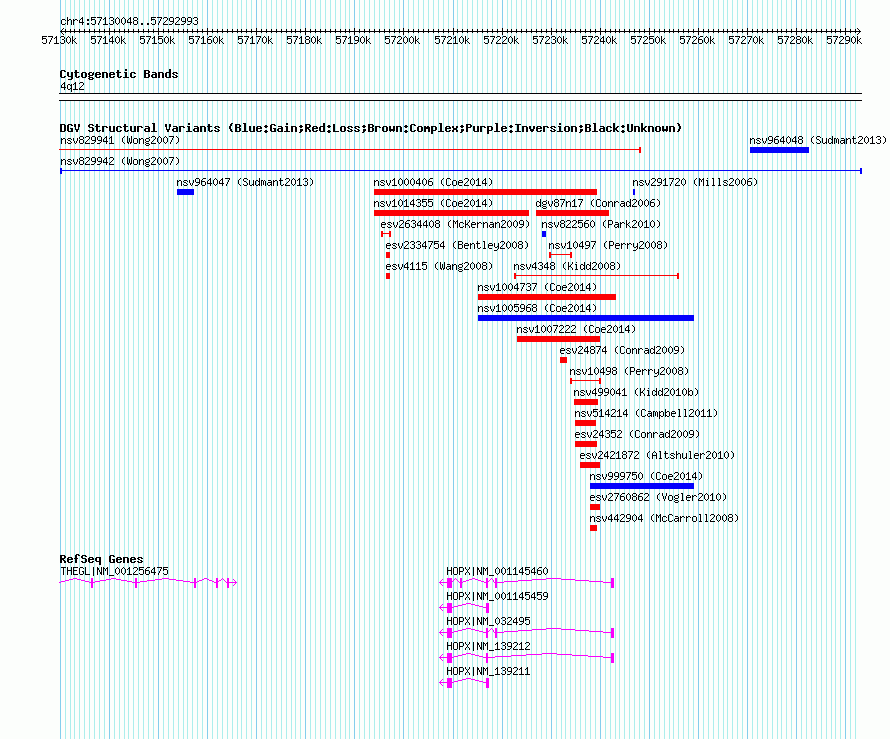Click the HOPX|NM_001145460 transcript label
Viewport: 890px width, 739px height.
click(x=497, y=571)
